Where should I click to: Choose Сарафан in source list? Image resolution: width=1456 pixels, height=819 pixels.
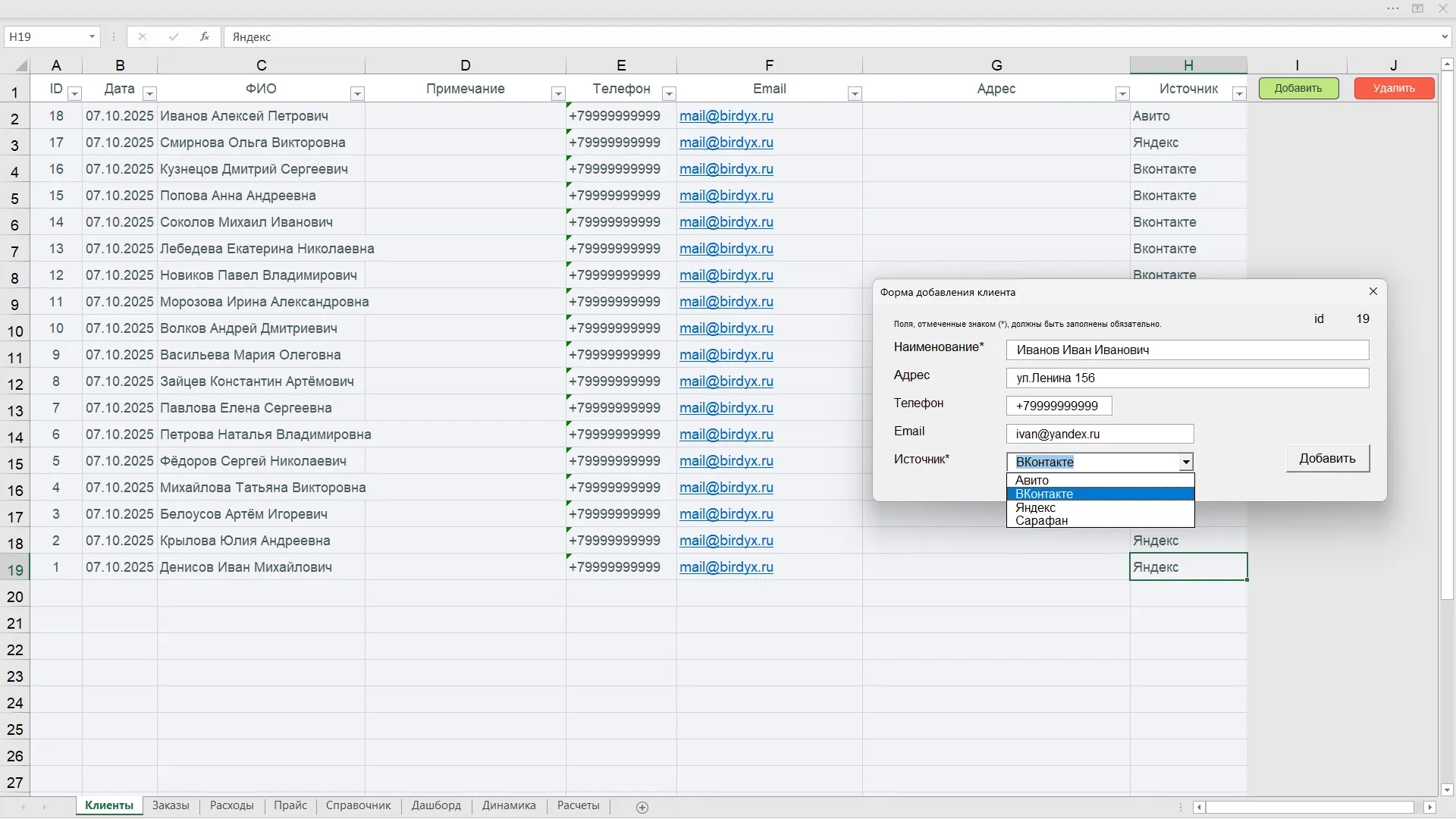(1100, 520)
